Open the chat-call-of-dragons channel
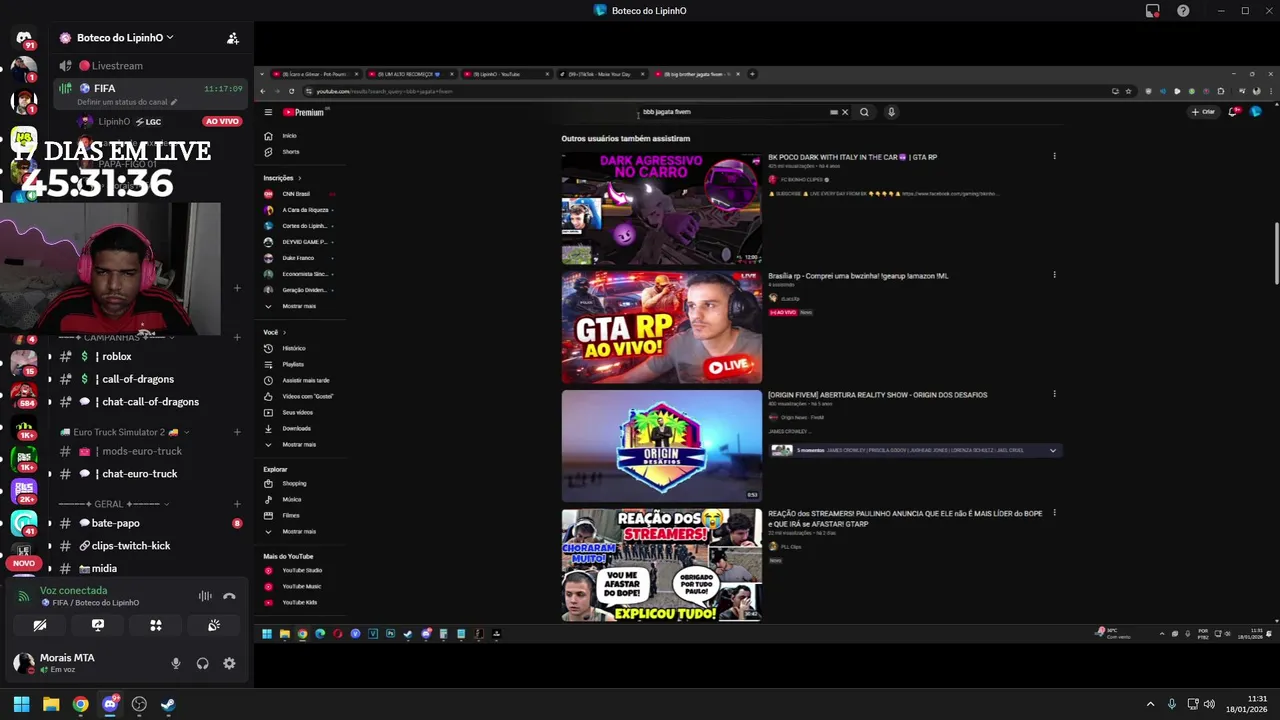 click(x=150, y=402)
